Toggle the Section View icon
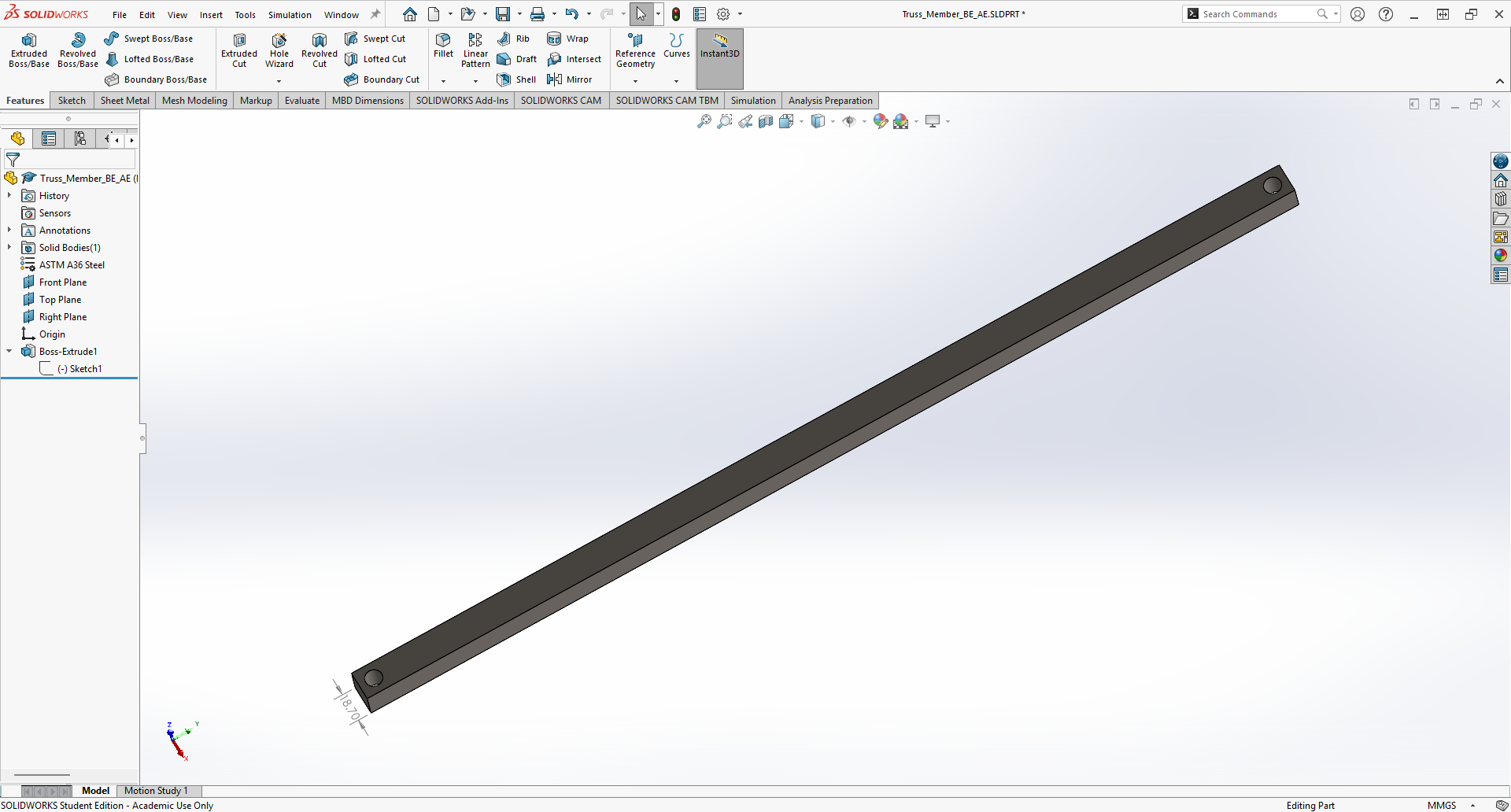 coord(766,121)
